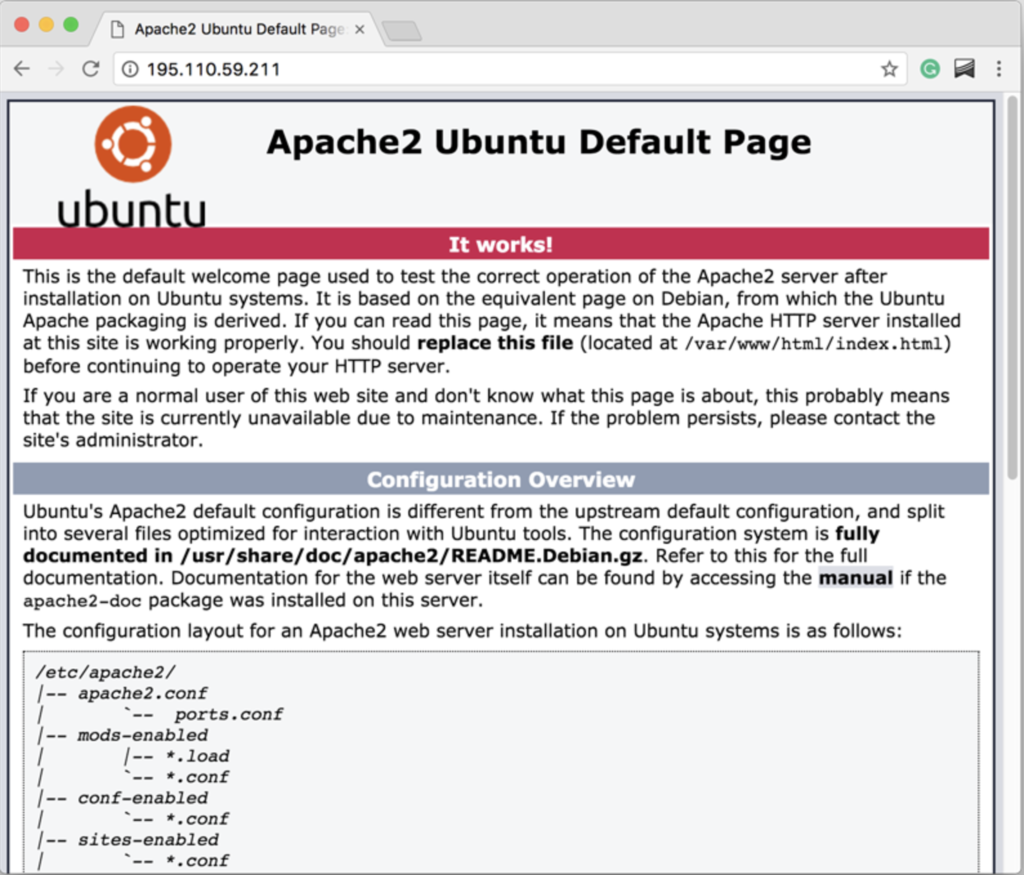Viewport: 1024px width, 875px height.
Task: Click the green maximize window button
Action: tap(71, 25)
